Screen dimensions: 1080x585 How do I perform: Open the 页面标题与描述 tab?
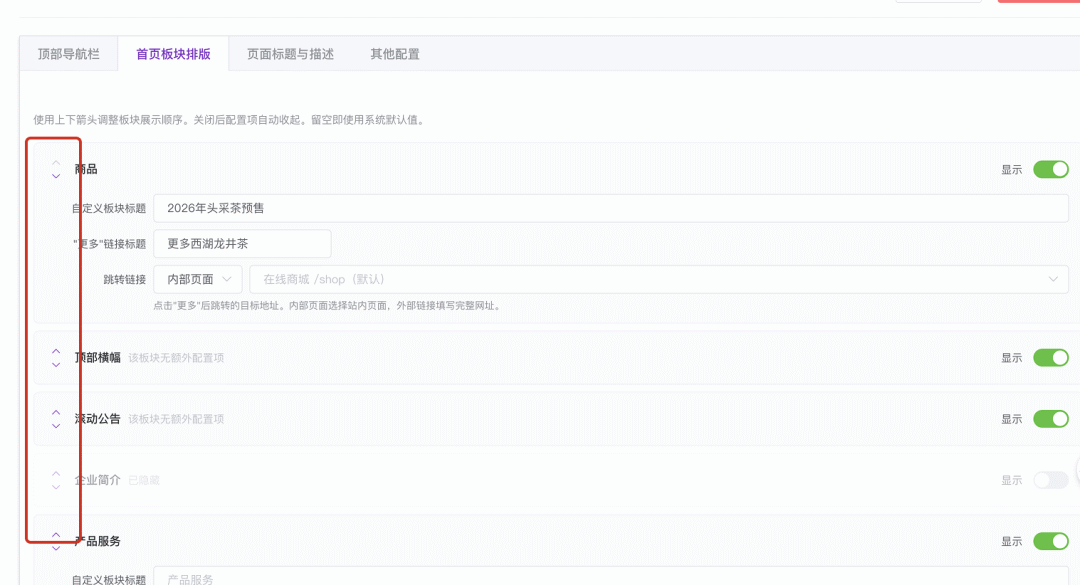[x=290, y=54]
